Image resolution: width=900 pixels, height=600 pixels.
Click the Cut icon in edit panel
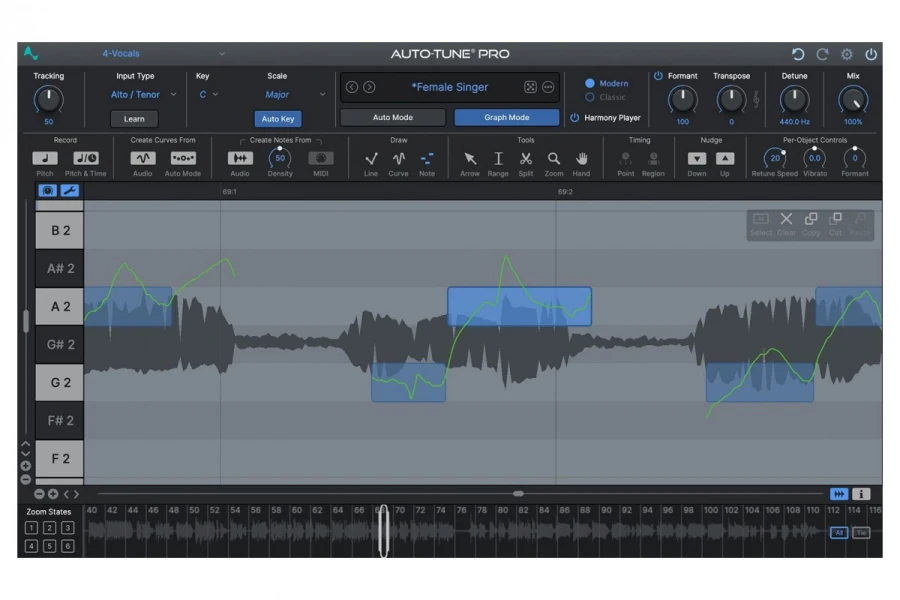point(835,219)
